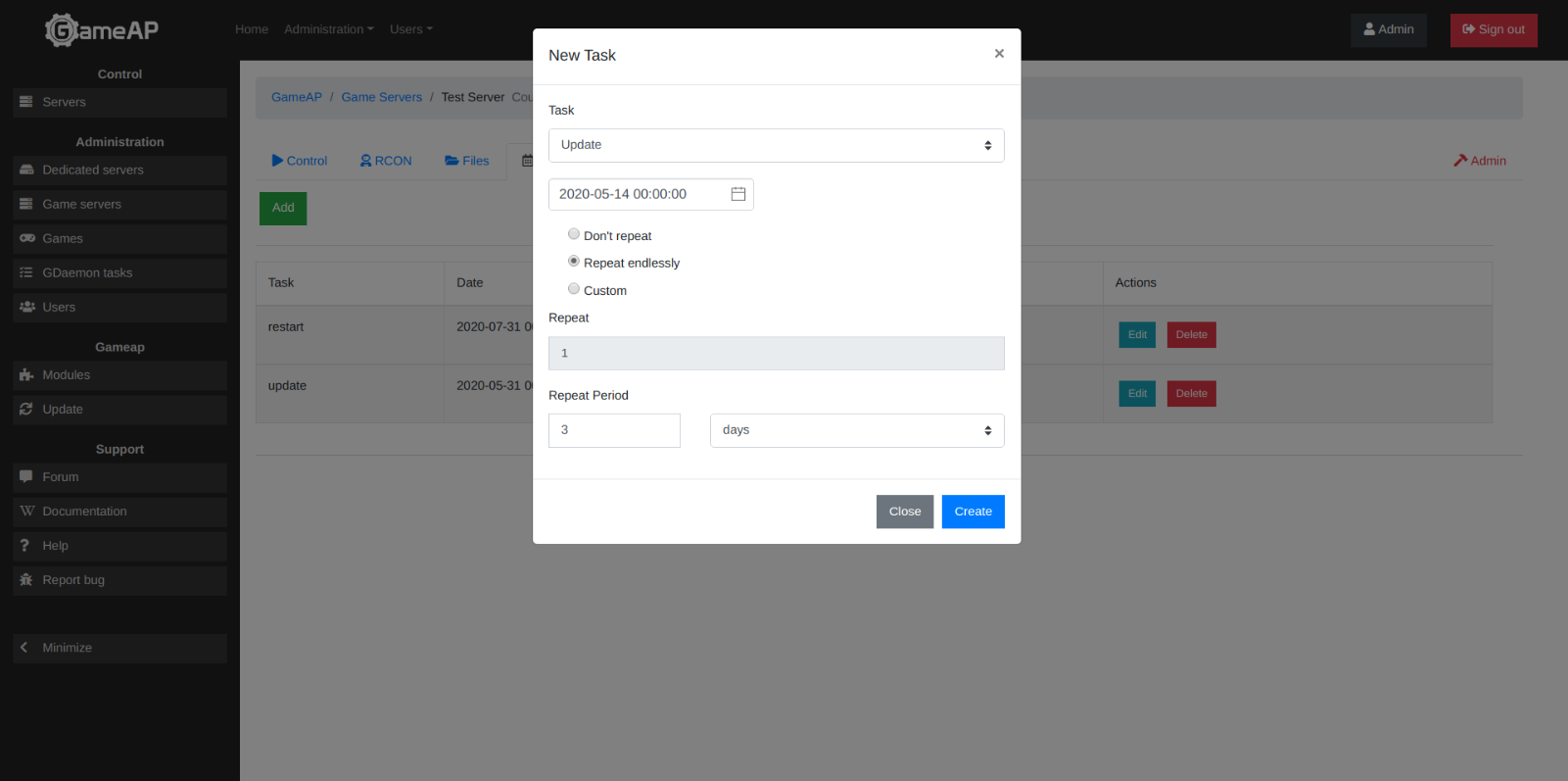Open Forum support link
The width and height of the screenshot is (1568, 781).
click(x=119, y=477)
